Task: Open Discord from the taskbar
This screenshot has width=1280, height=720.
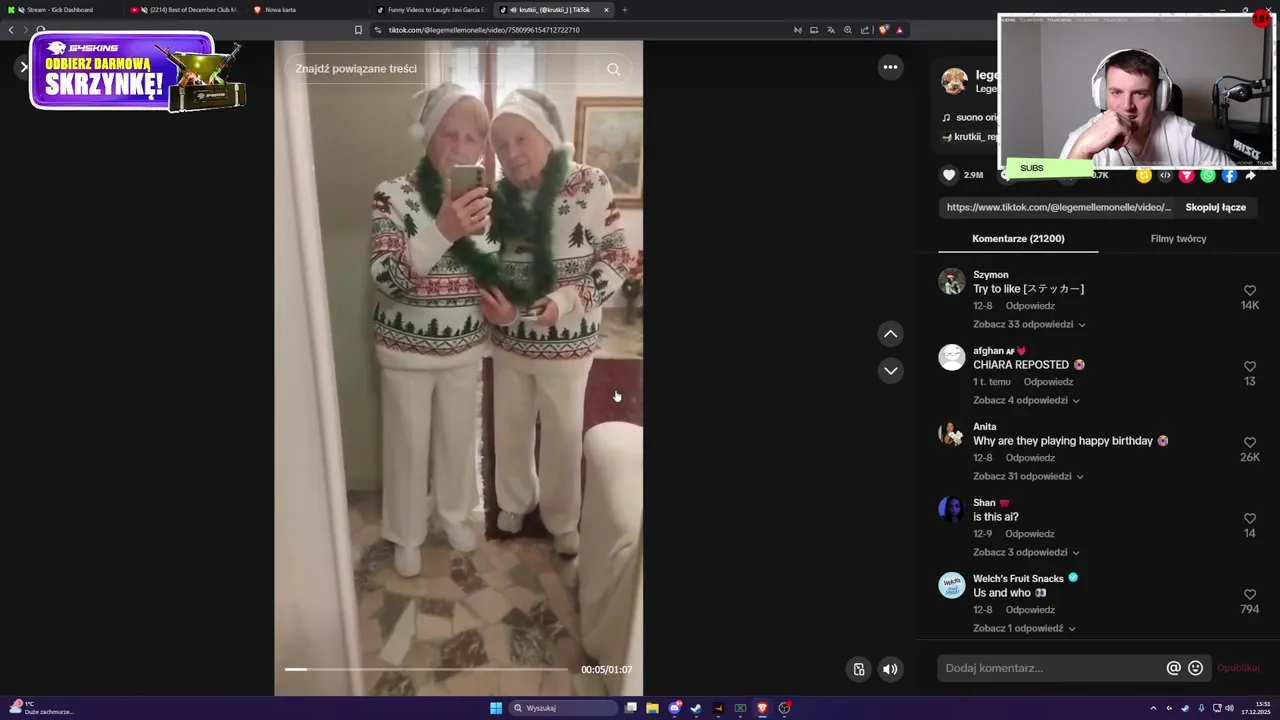Action: click(x=675, y=708)
